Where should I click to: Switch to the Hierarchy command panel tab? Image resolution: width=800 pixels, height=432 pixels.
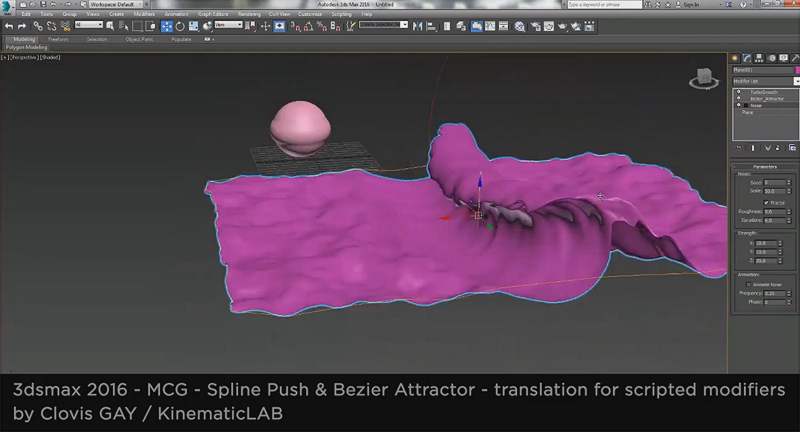click(x=759, y=58)
